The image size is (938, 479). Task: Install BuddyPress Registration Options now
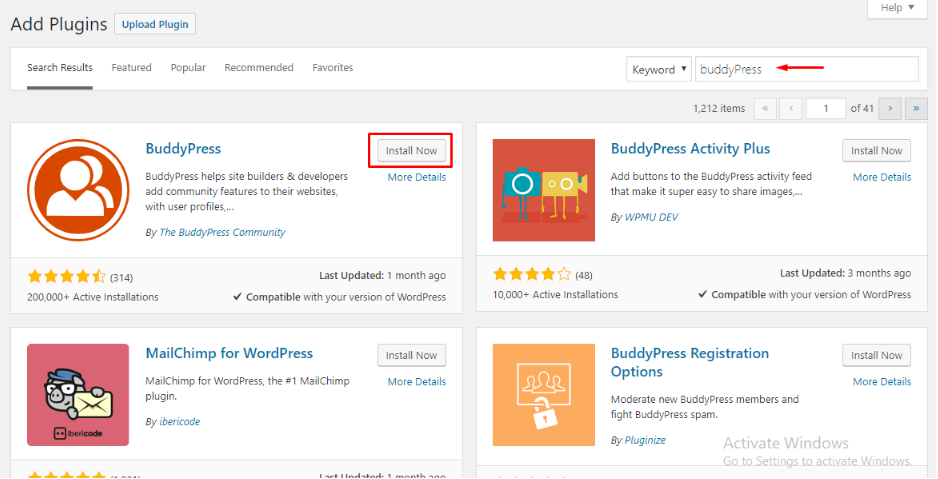(x=876, y=355)
